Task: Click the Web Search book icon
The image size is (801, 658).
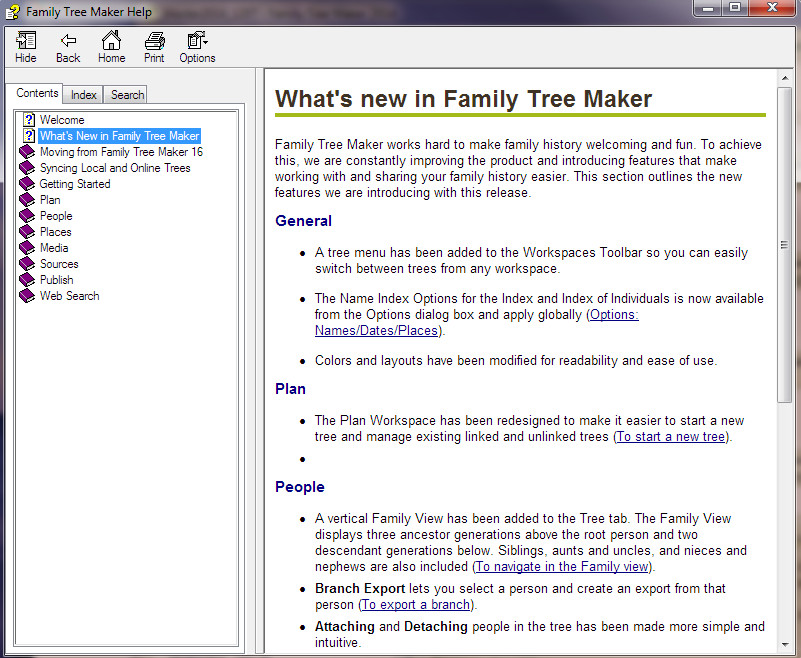Action: point(27,296)
